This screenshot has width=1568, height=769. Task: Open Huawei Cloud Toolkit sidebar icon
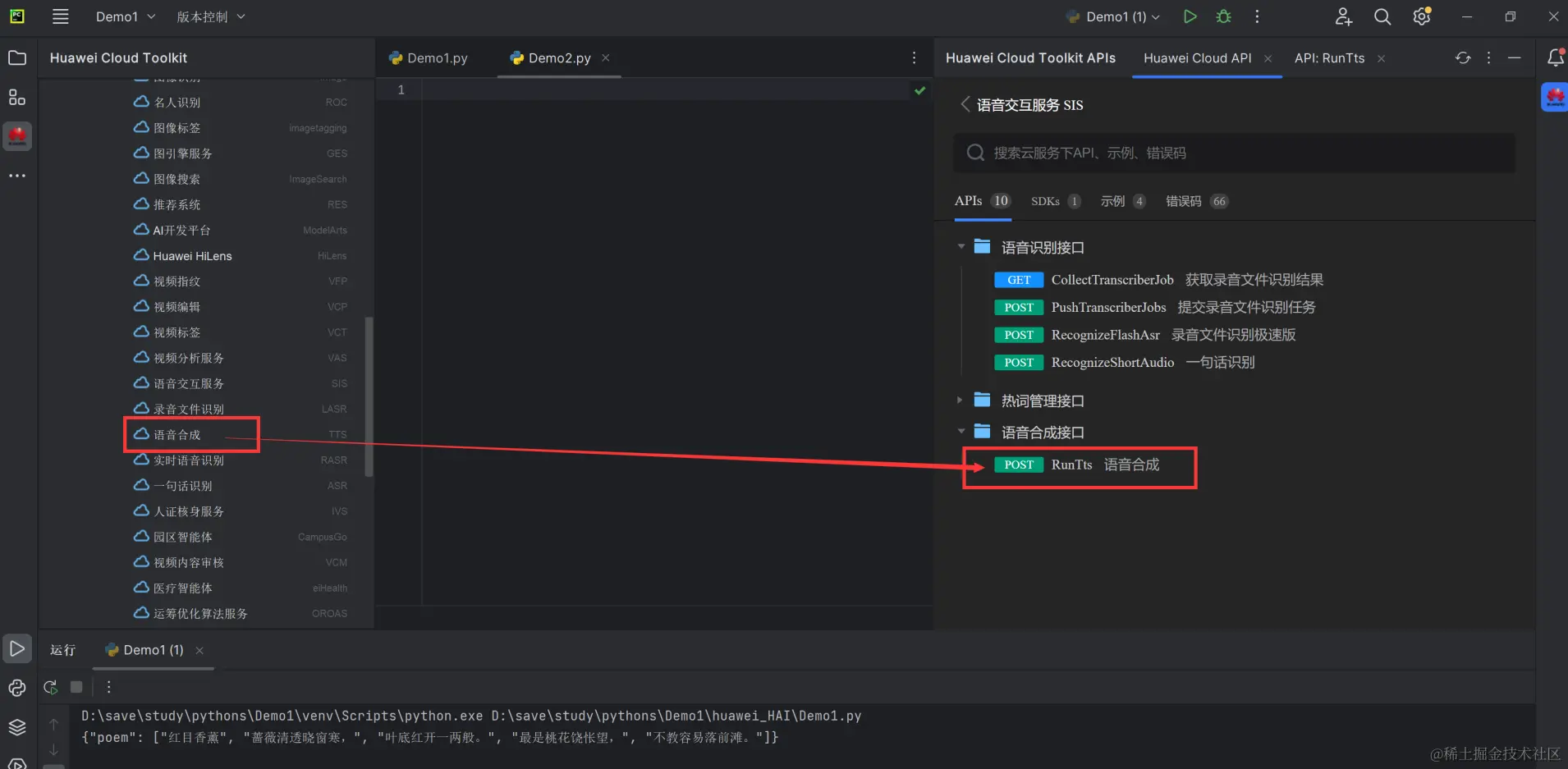click(17, 136)
